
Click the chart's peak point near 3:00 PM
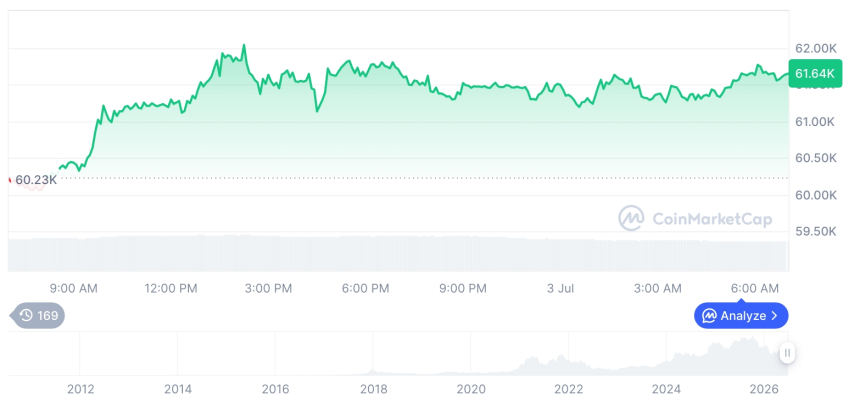coord(244,45)
